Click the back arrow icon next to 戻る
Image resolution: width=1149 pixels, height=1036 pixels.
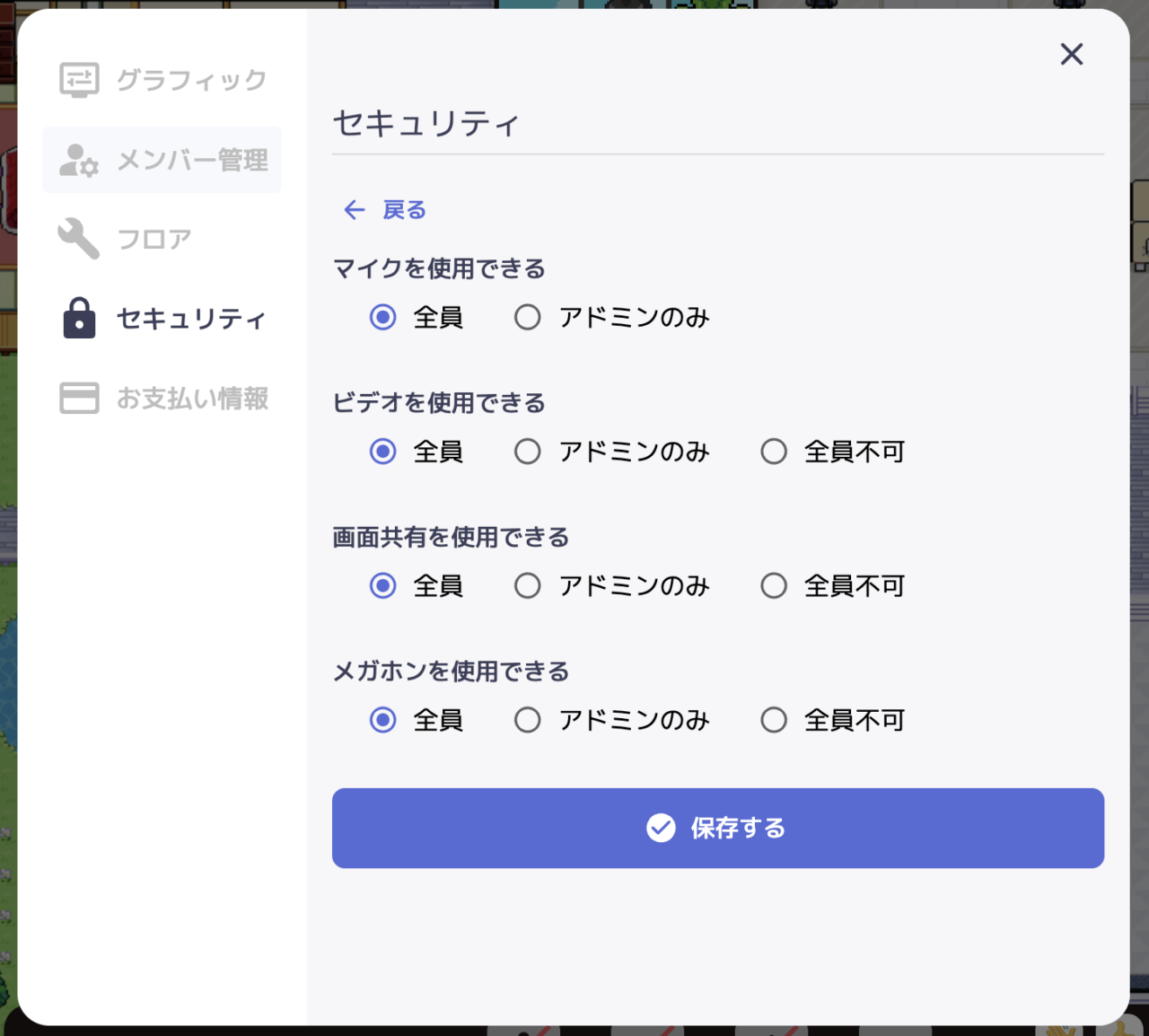354,210
